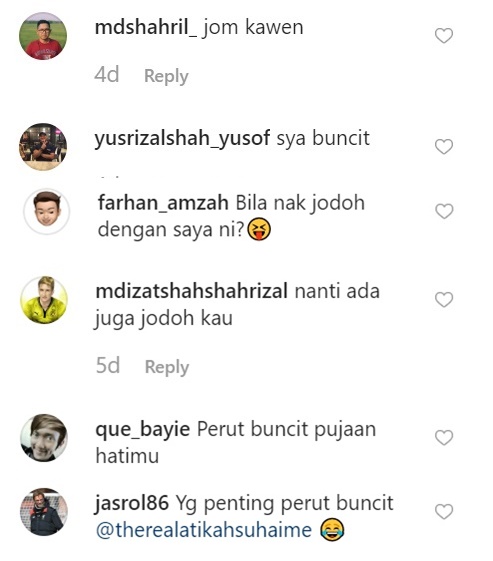Image resolution: width=493 pixels, height=561 pixels.
Task: Open yusrizalshah_yusof's avatar photo
Action: click(x=43, y=147)
